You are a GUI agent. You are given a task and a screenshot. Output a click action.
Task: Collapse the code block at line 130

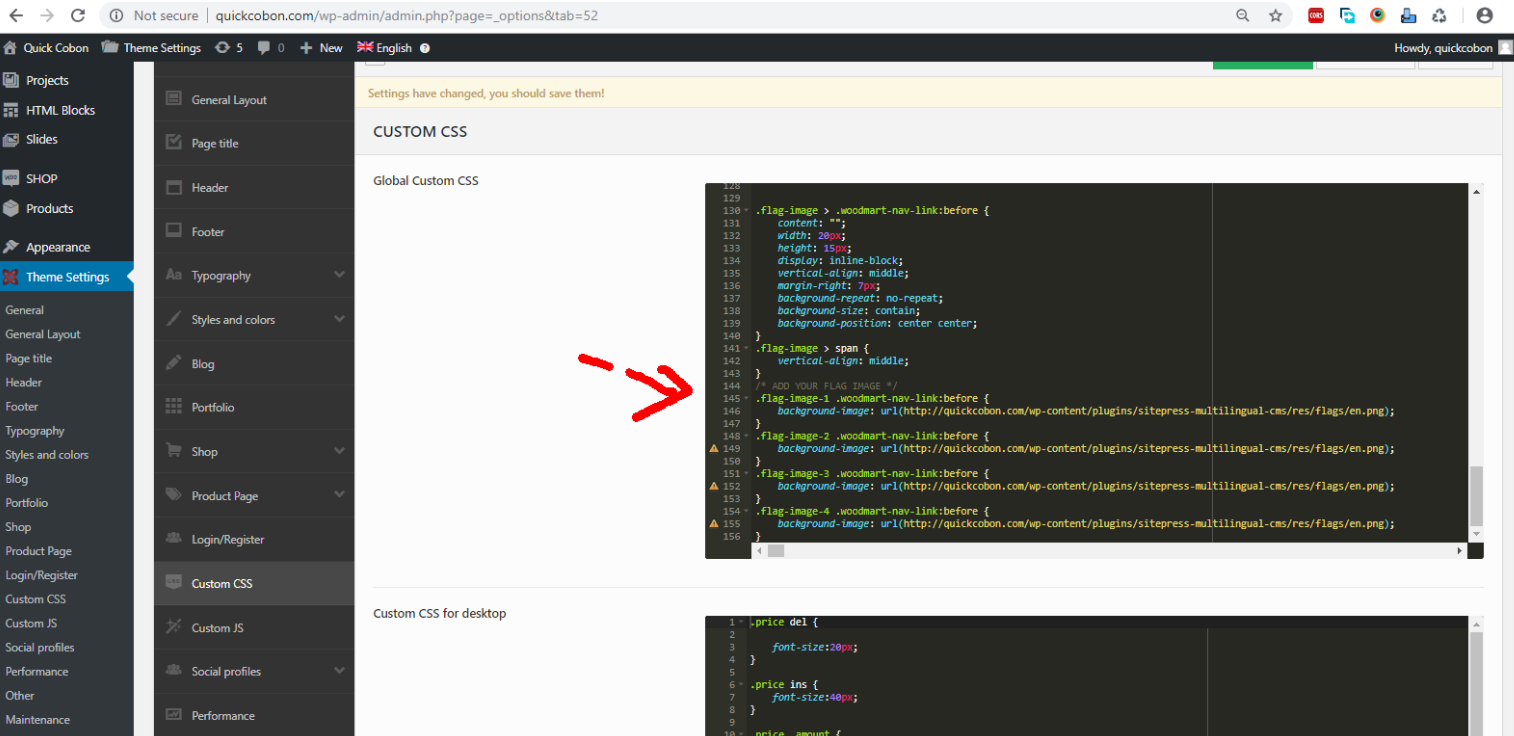(x=746, y=211)
